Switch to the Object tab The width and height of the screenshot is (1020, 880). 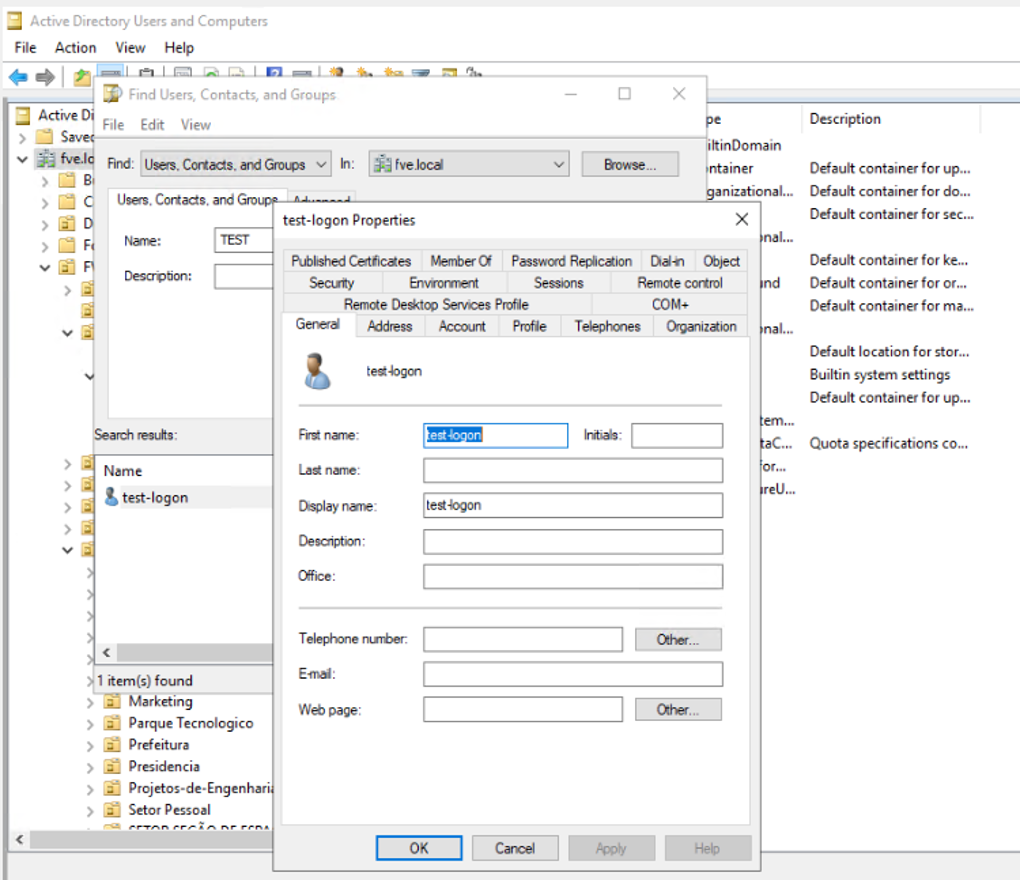coord(721,261)
